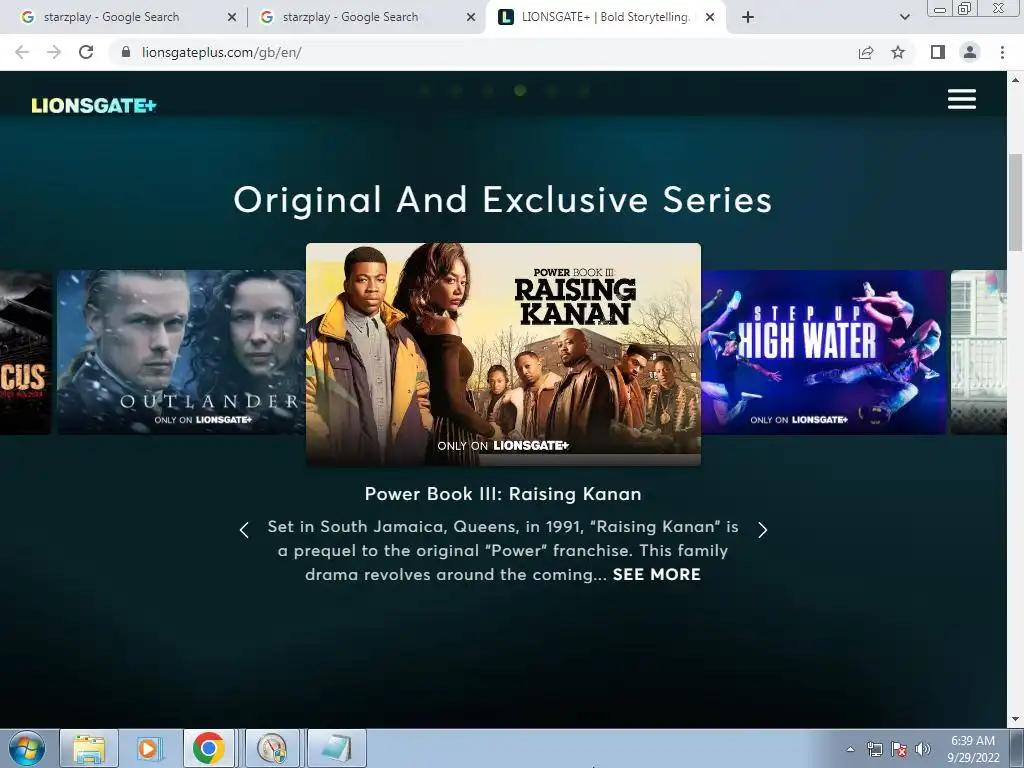Select the first carousel indicator dot

click(424, 91)
